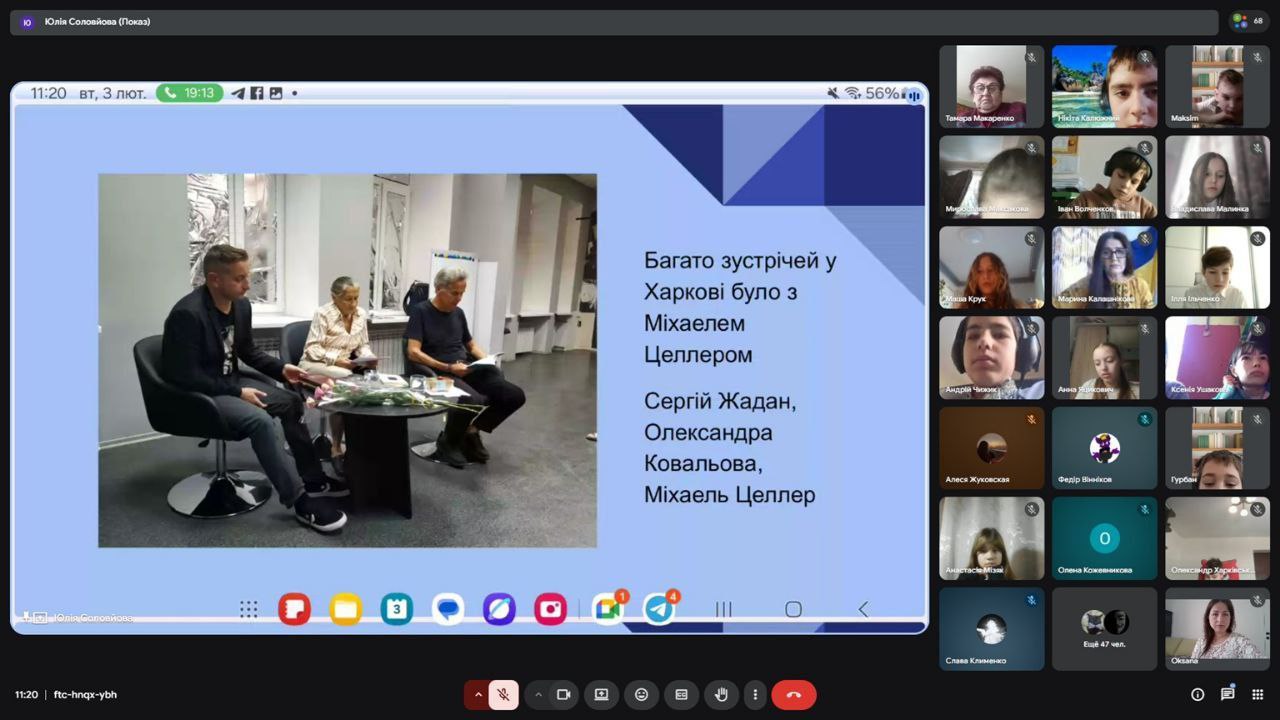Open the three-dot more options menu
Image resolution: width=1280 pixels, height=720 pixels.
point(755,695)
